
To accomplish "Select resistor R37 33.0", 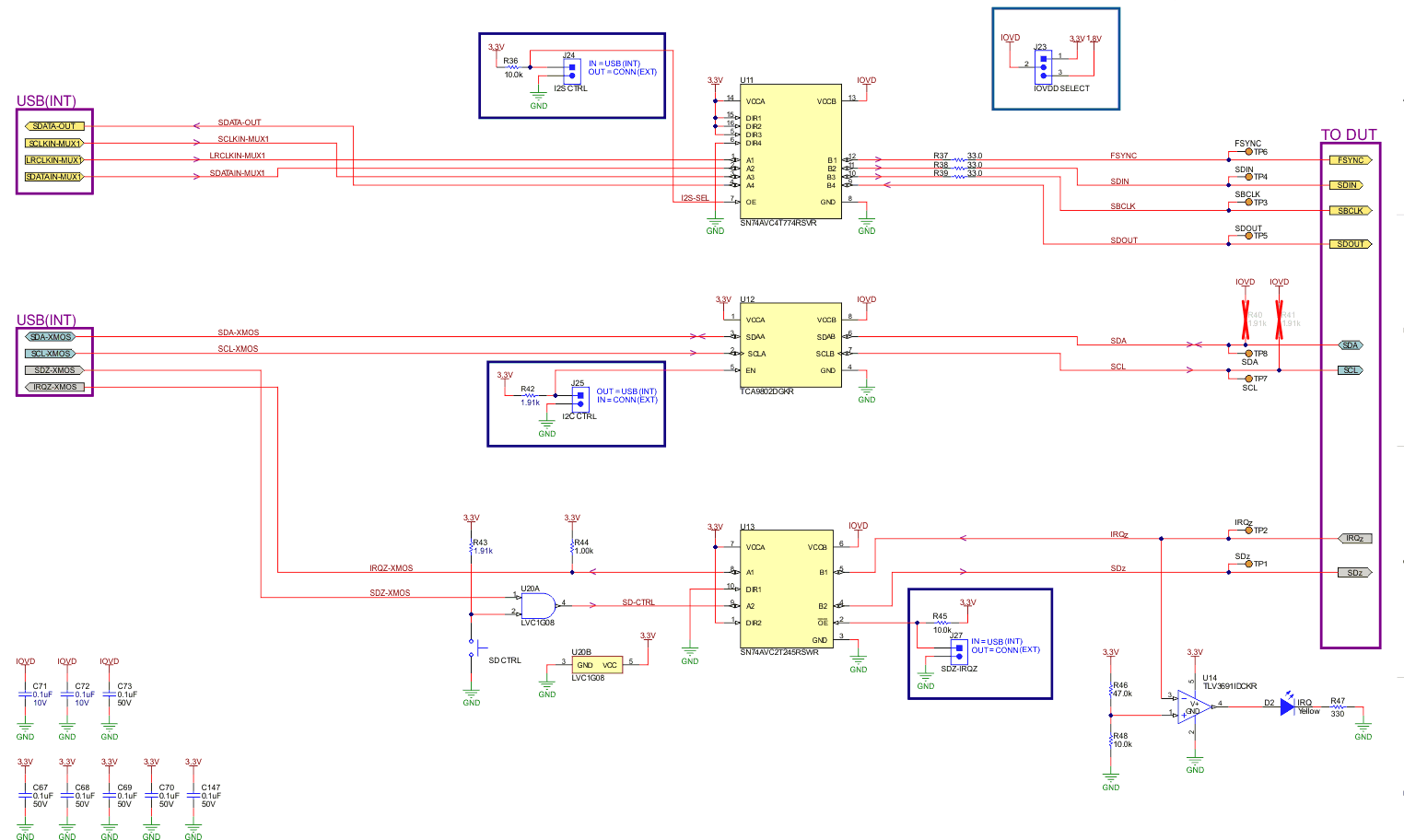I will (959, 158).
